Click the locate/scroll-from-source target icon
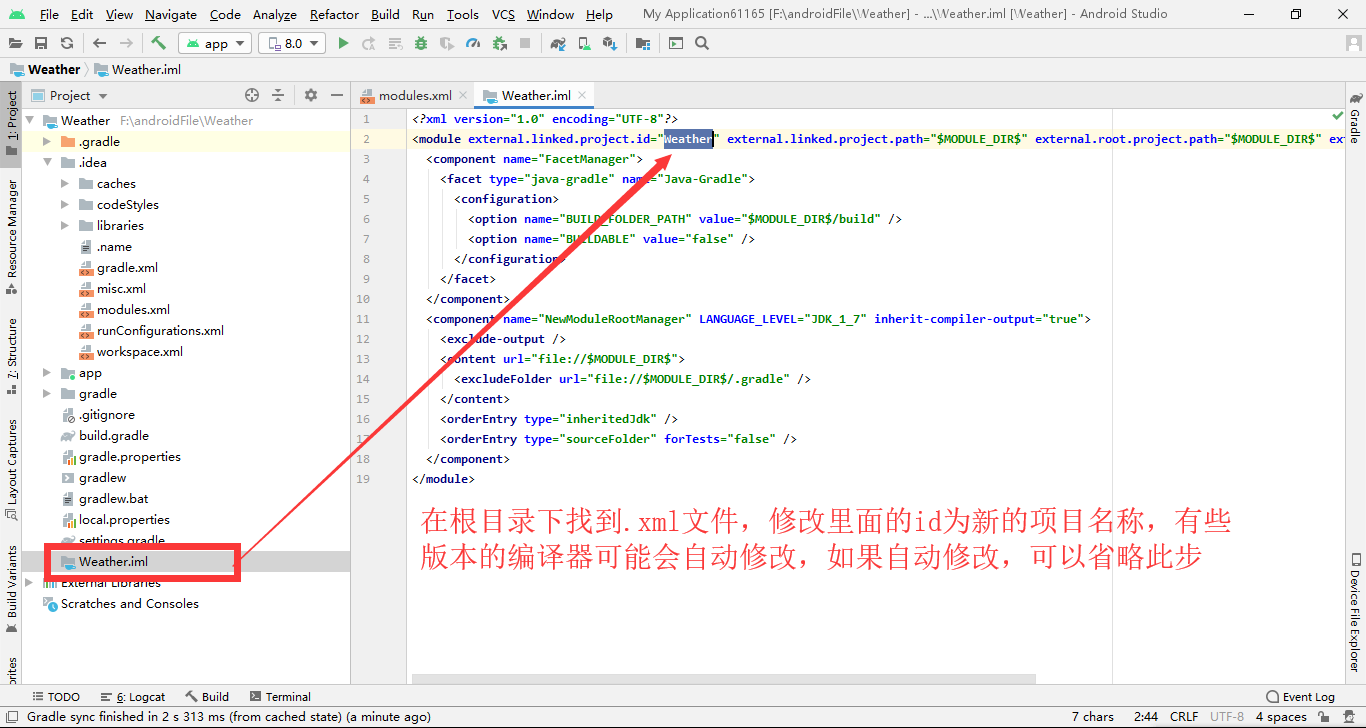Image resolution: width=1366 pixels, height=728 pixels. pyautogui.click(x=252, y=95)
